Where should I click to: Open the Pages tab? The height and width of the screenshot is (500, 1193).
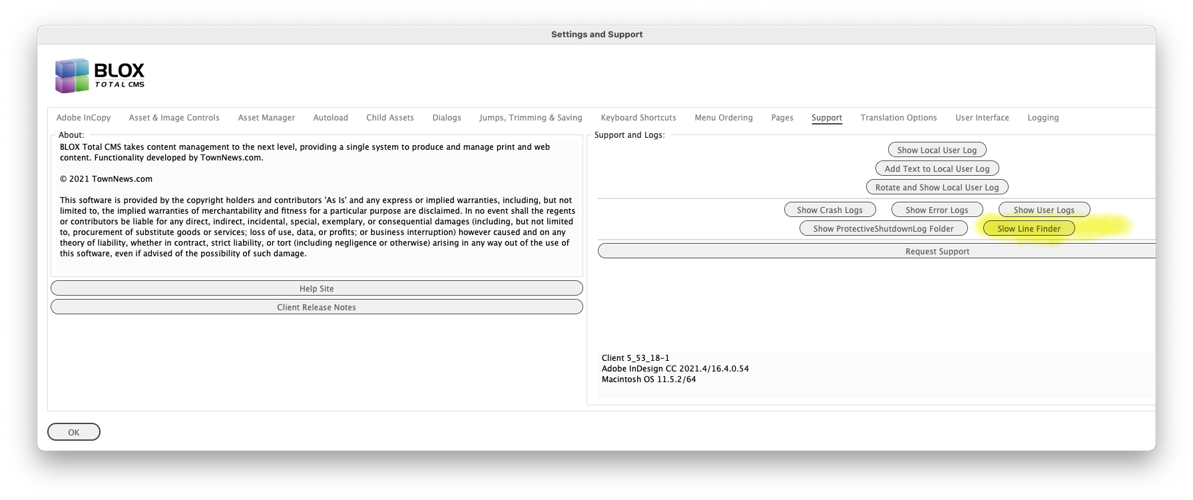(x=782, y=118)
